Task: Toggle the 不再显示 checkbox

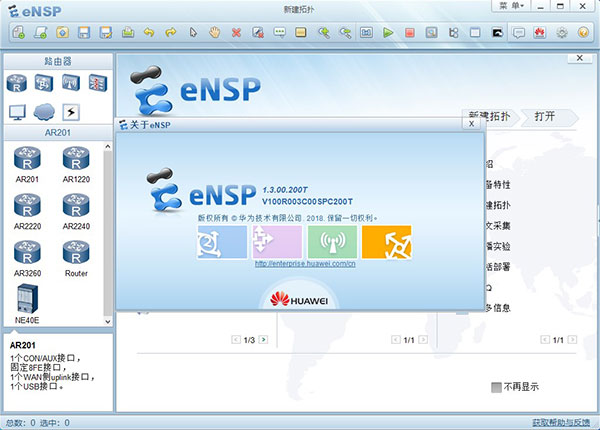Action: coord(496,387)
